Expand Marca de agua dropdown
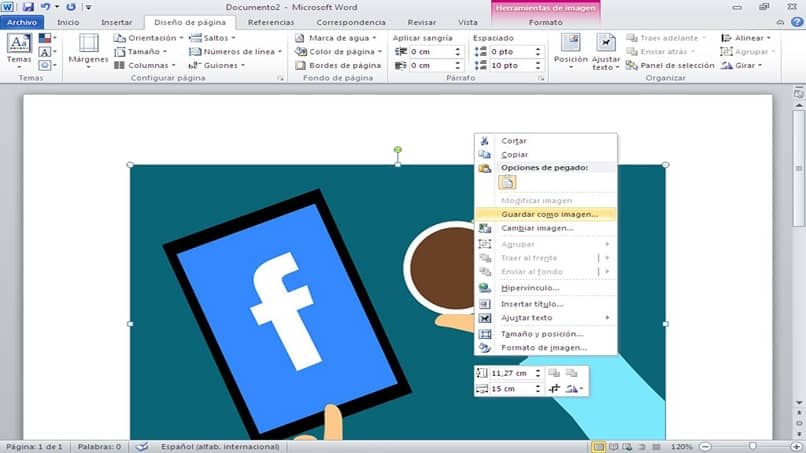This screenshot has height=453, width=806. click(x=335, y=38)
